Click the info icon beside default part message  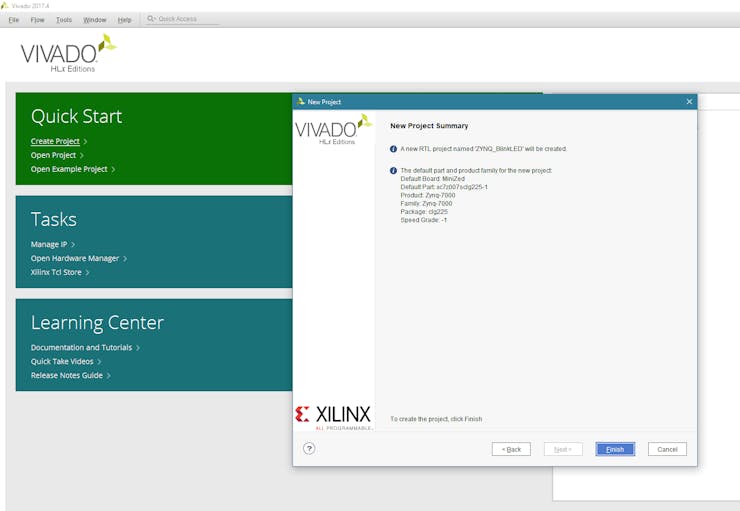393,170
